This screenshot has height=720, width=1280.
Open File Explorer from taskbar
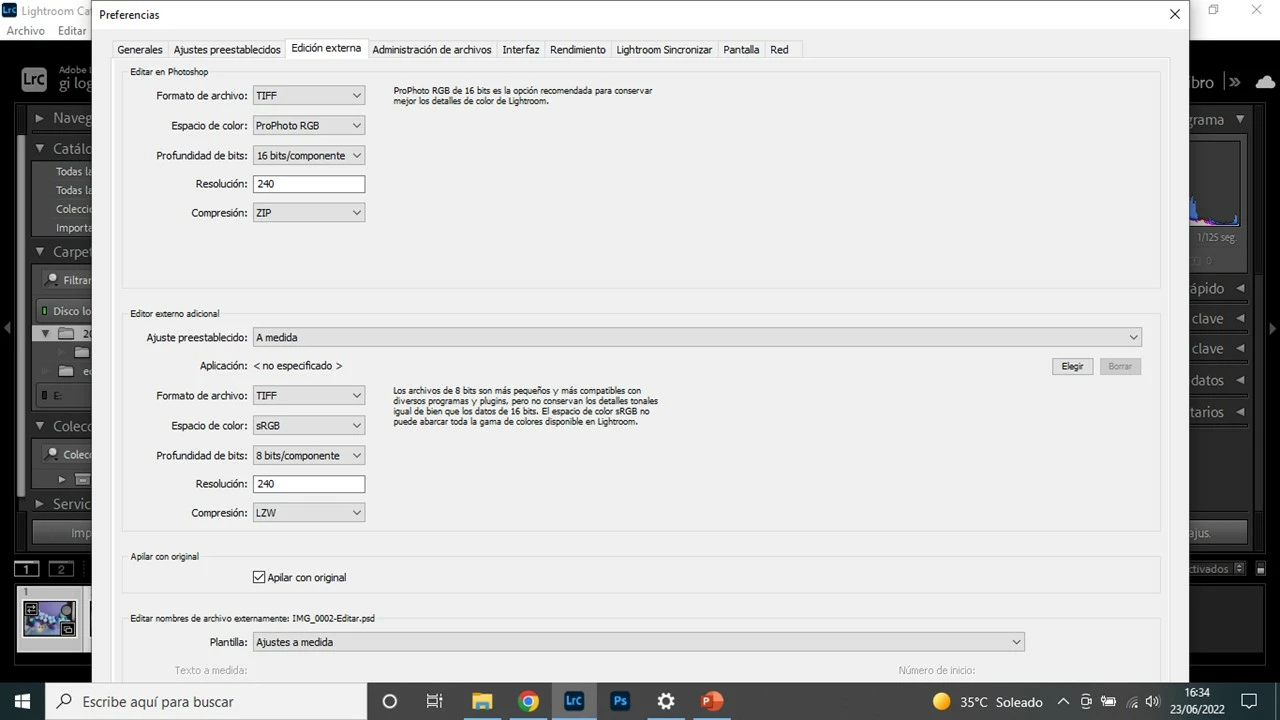point(481,701)
